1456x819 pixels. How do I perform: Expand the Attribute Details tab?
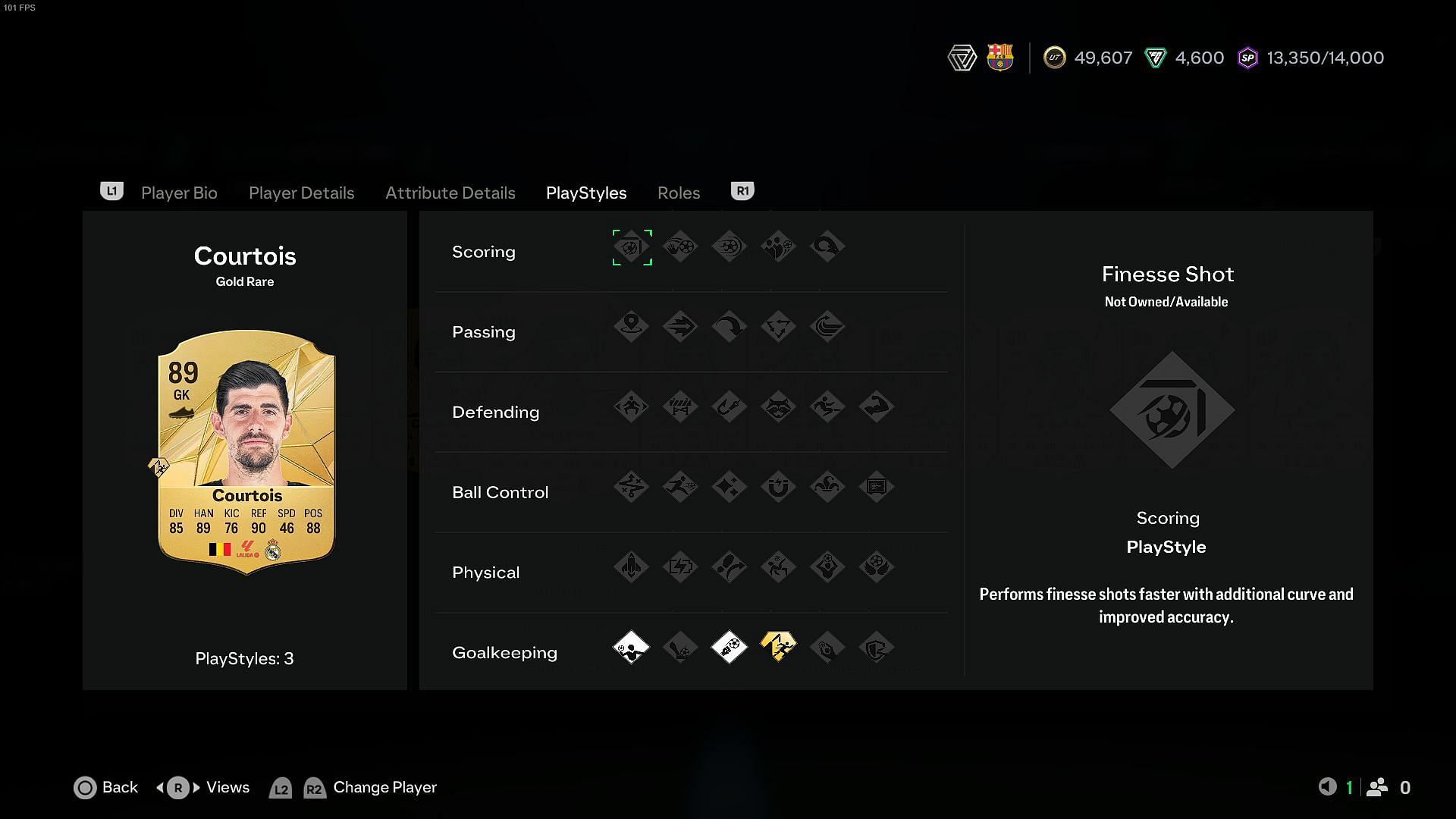point(450,192)
